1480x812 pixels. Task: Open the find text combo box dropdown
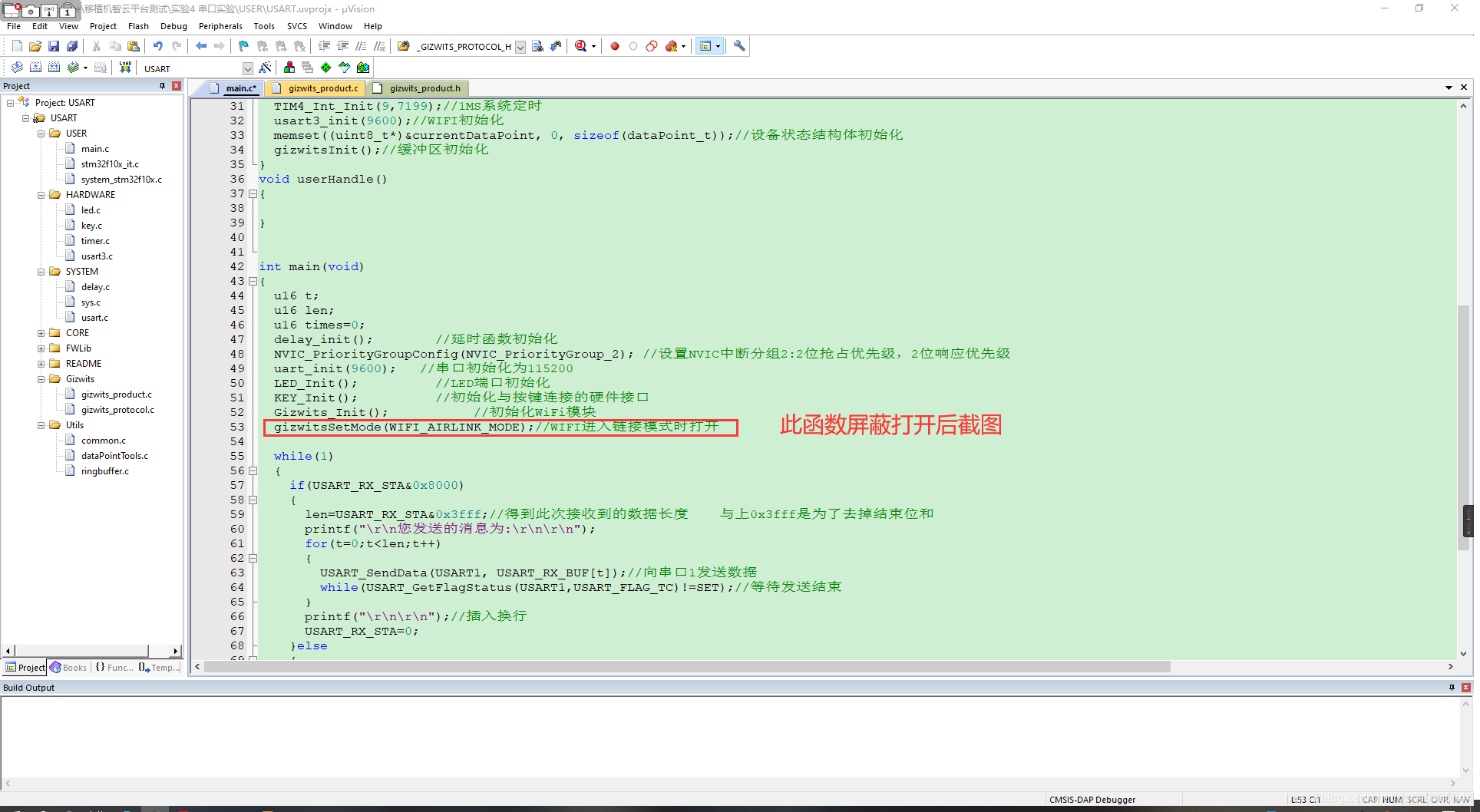[x=520, y=47]
